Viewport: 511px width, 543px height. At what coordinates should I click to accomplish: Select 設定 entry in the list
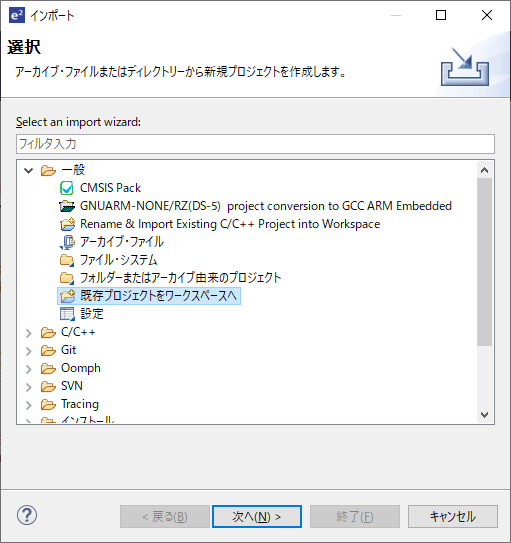click(x=92, y=314)
